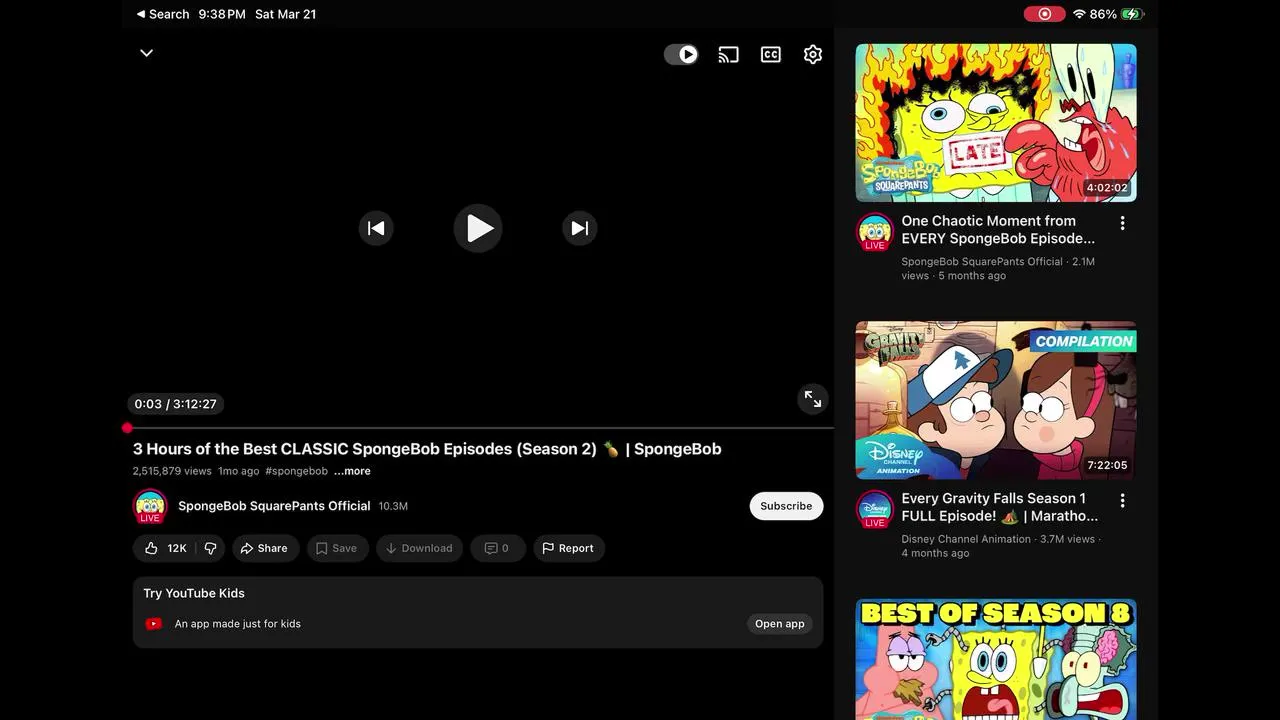The image size is (1280, 720).
Task: Open options menu for Gravity Falls video
Action: tap(1122, 500)
